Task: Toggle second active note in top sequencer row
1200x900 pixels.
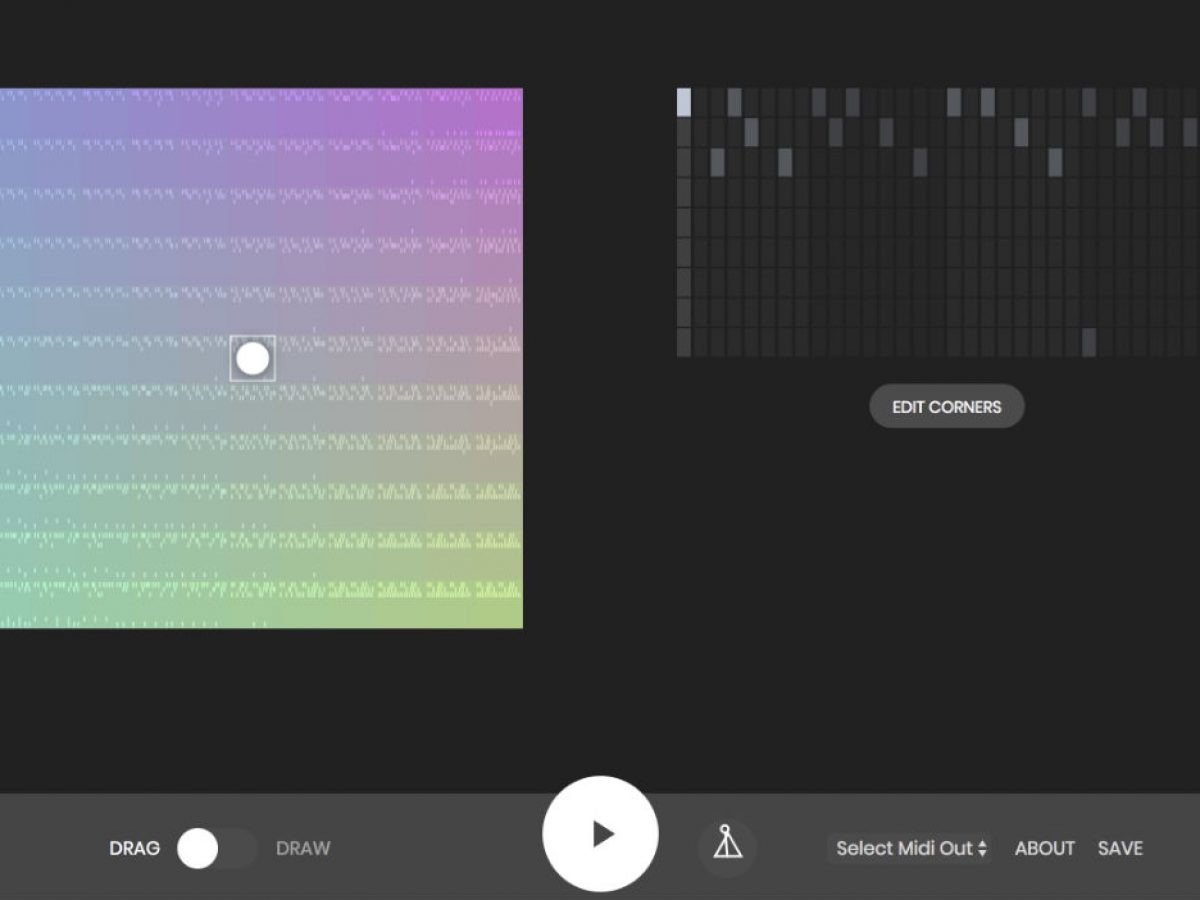Action: pyautogui.click(x=734, y=102)
